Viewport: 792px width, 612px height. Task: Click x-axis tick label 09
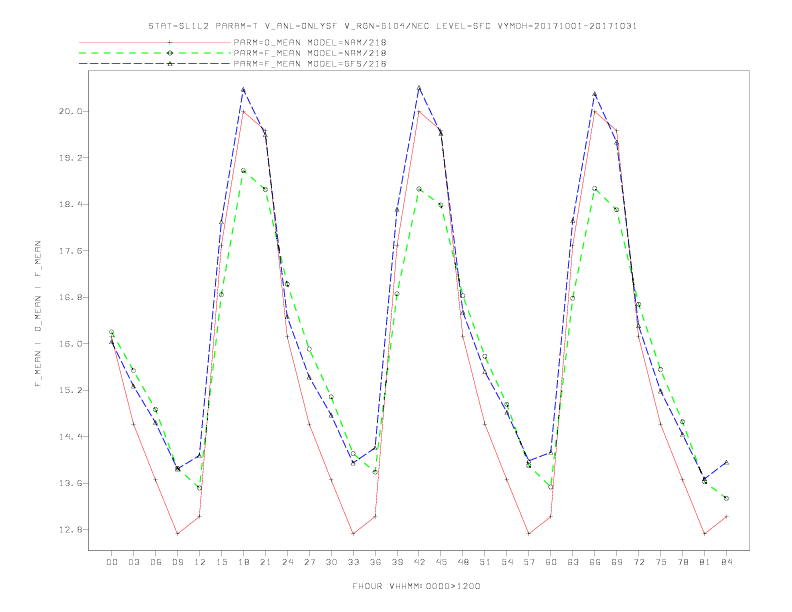(177, 562)
